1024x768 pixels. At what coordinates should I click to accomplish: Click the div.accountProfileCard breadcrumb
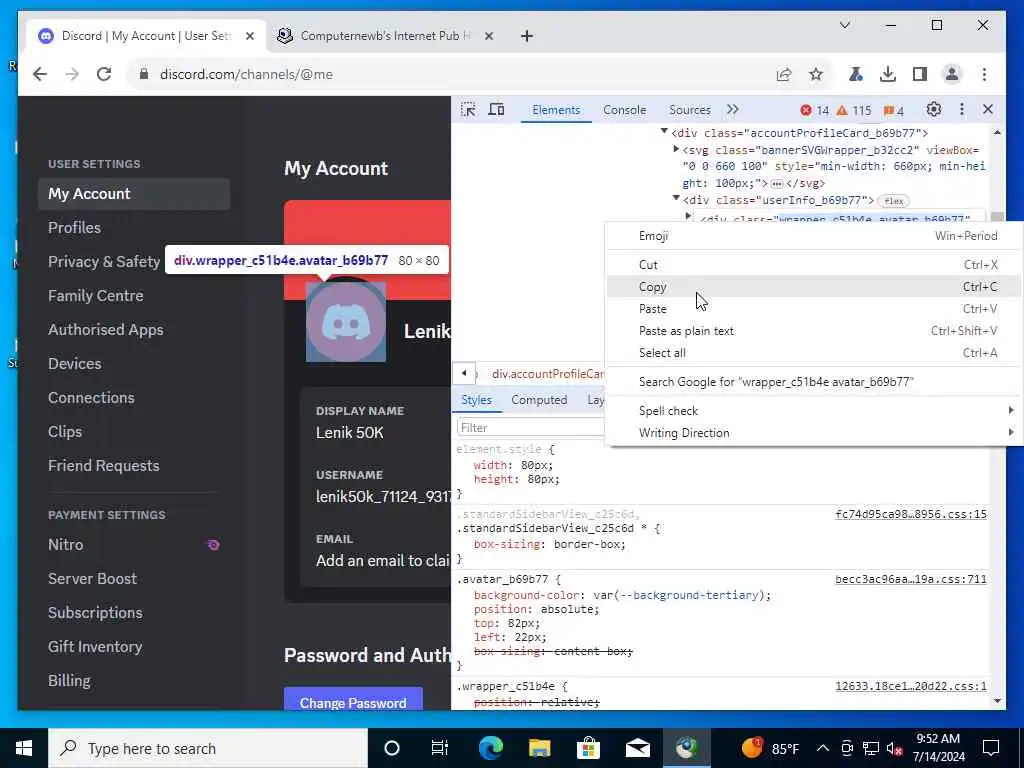click(548, 374)
